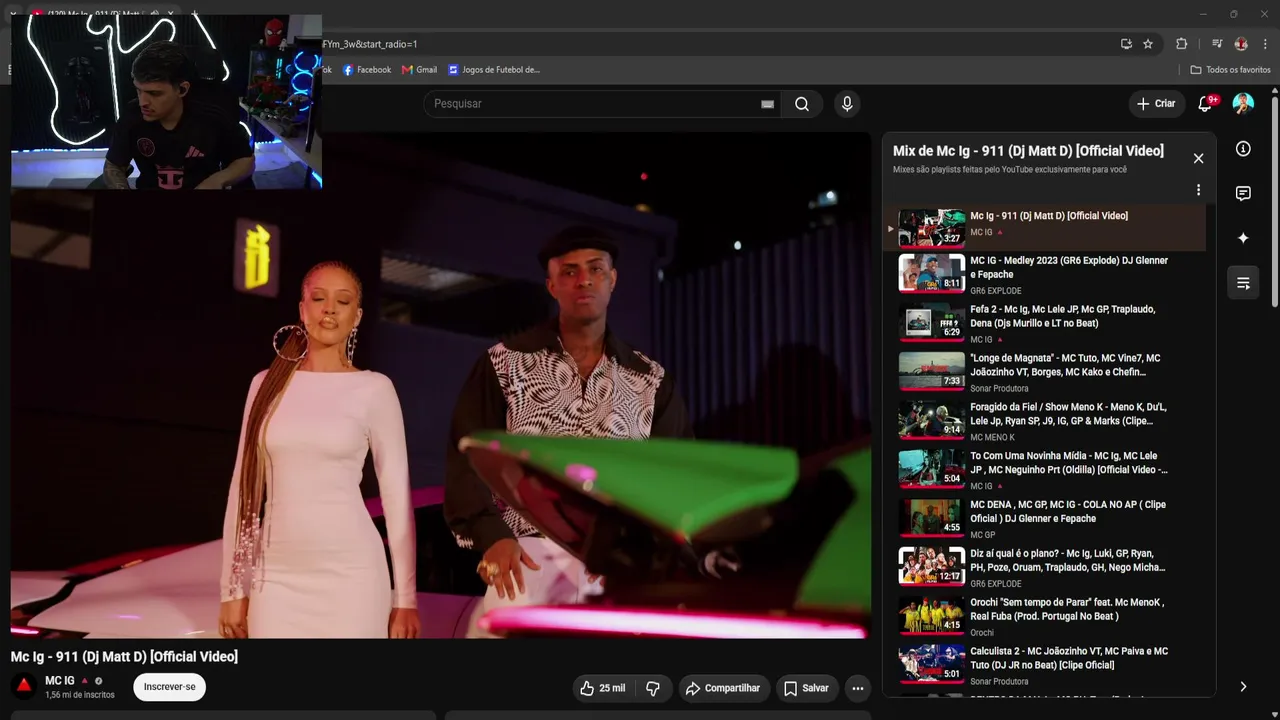
Task: Bookmark this page with the star icon
Action: point(1148,44)
